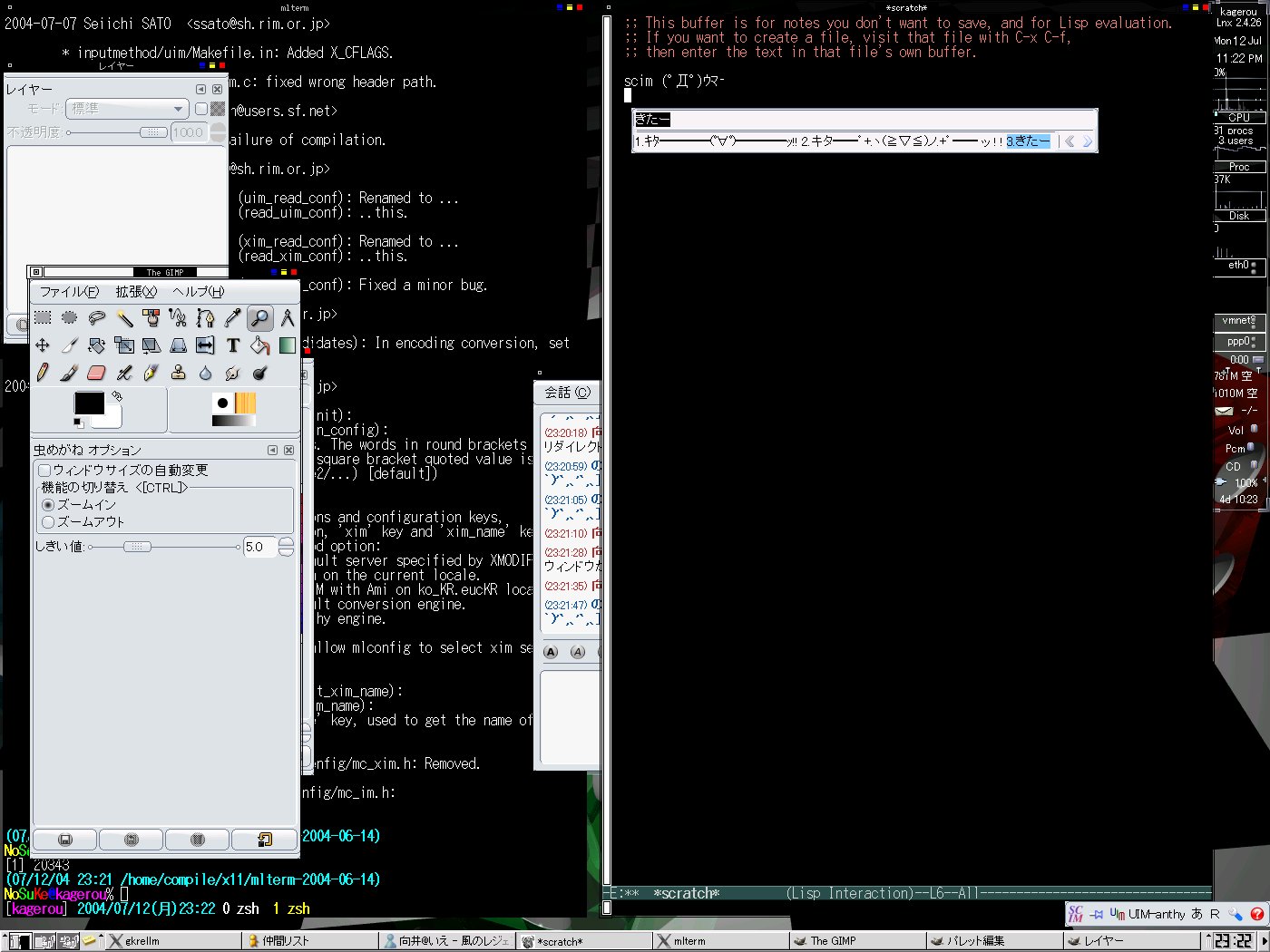This screenshot has width=1270, height=952.
Task: Select the Airbrush tool
Action: [124, 373]
